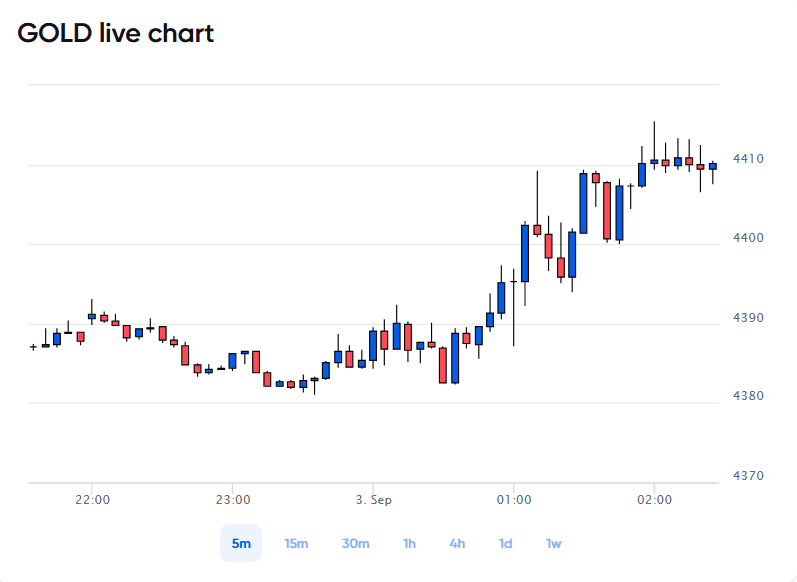Viewport: 797px width, 582px height.
Task: Click the 23:00 time axis label
Action: tap(233, 500)
